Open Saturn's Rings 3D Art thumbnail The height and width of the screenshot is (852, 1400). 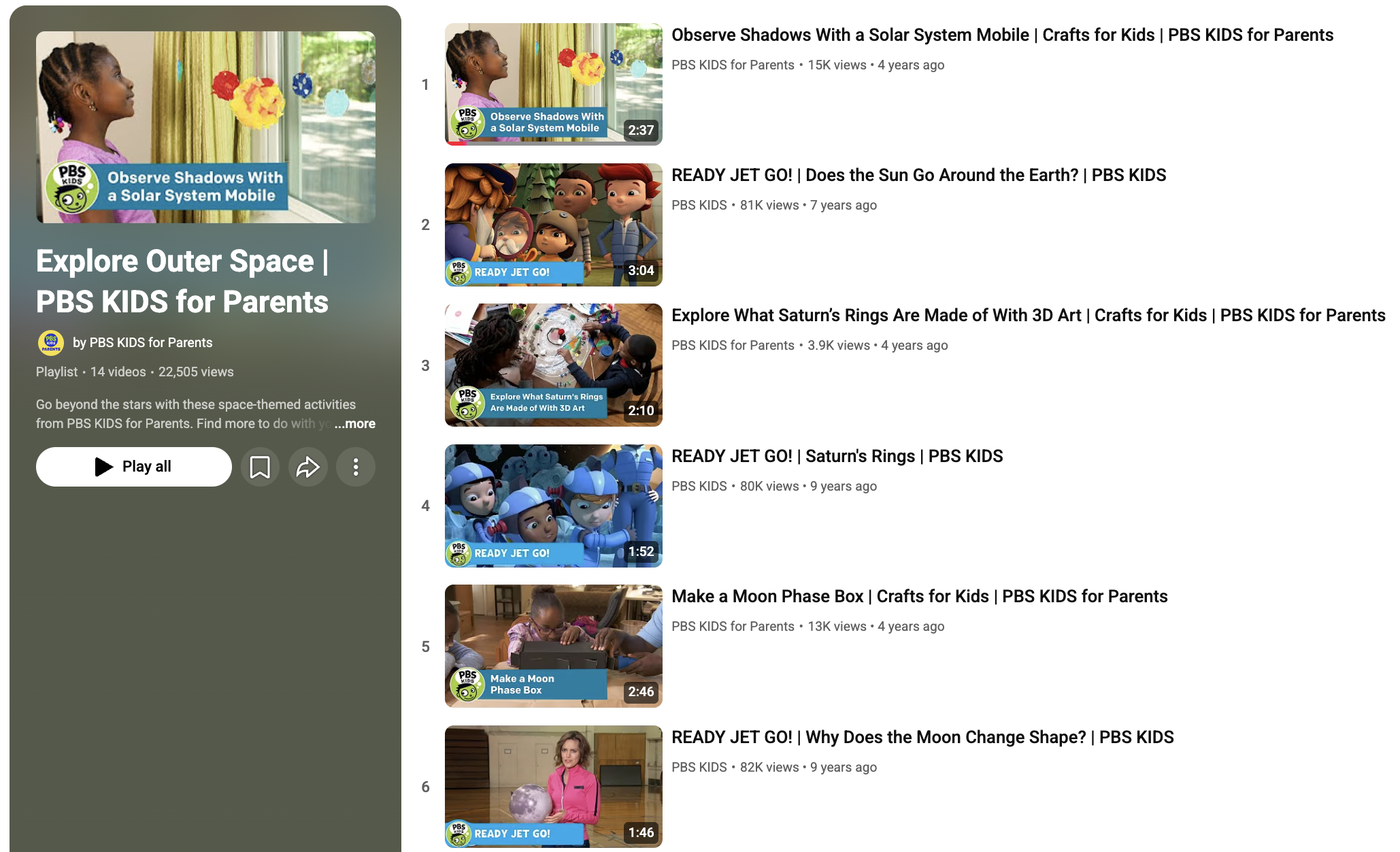point(553,365)
